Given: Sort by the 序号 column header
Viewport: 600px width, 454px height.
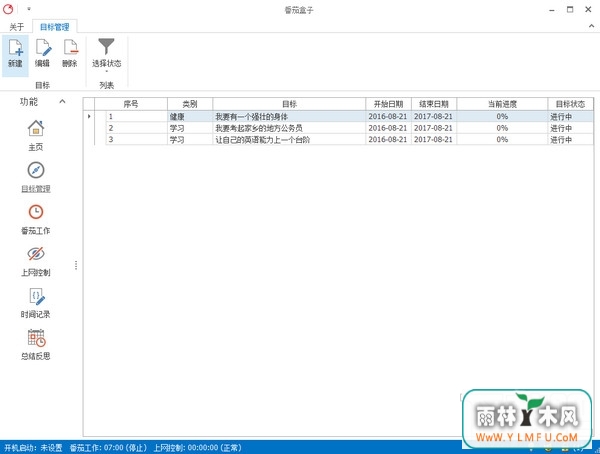Looking at the screenshot, I should tap(130, 104).
